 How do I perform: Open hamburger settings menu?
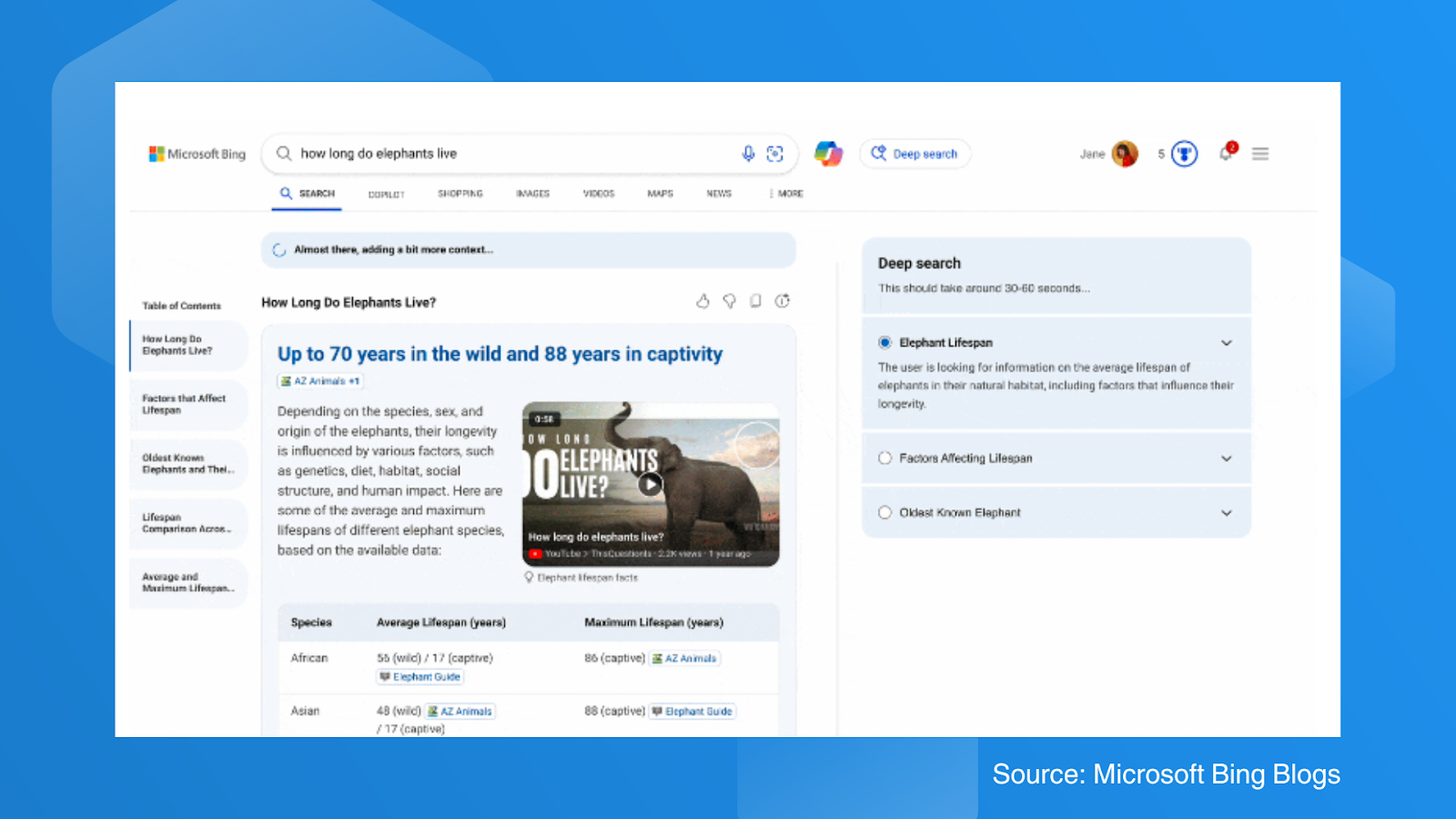coord(1260,154)
